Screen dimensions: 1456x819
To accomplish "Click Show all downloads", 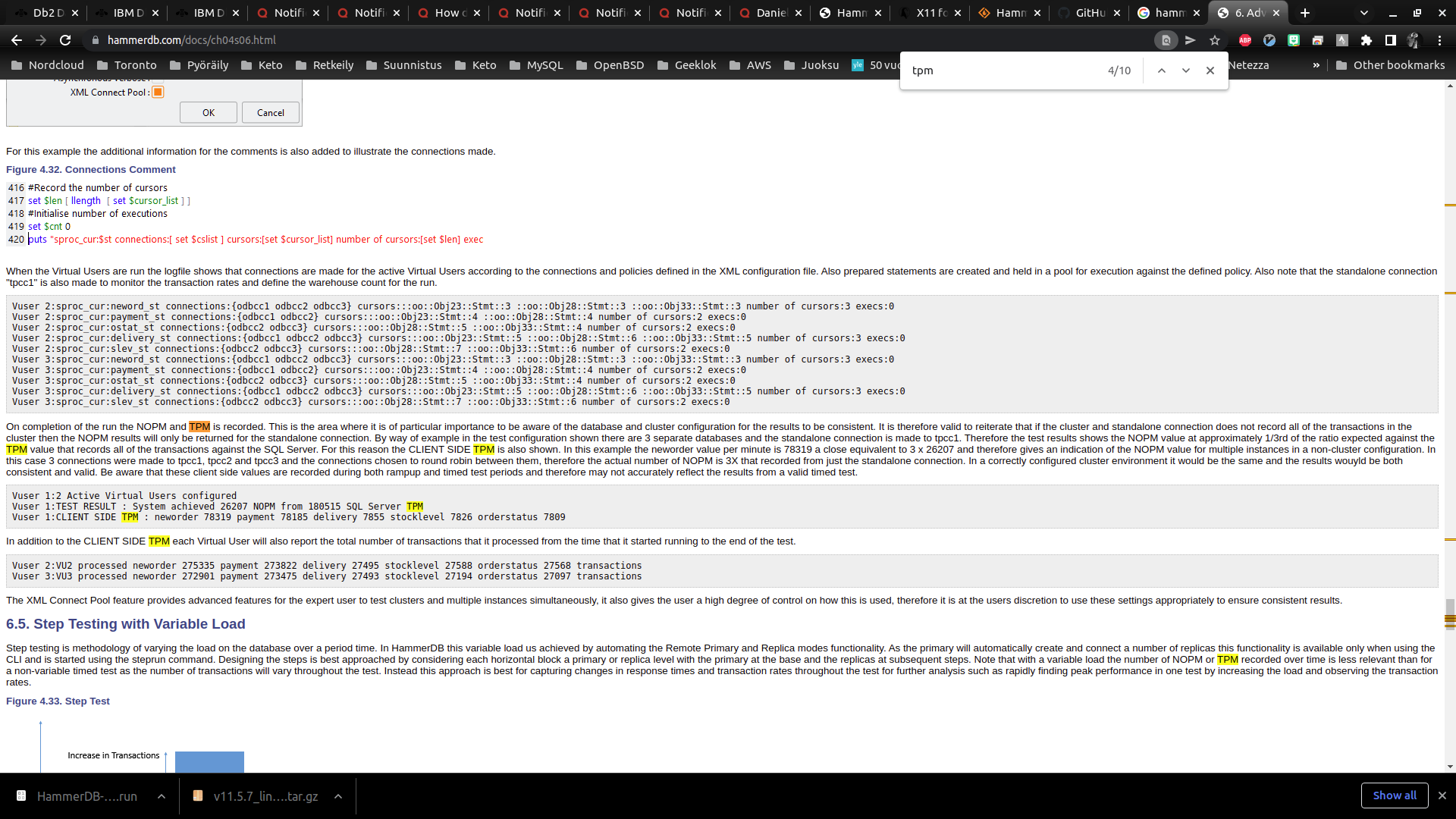I will (1395, 795).
